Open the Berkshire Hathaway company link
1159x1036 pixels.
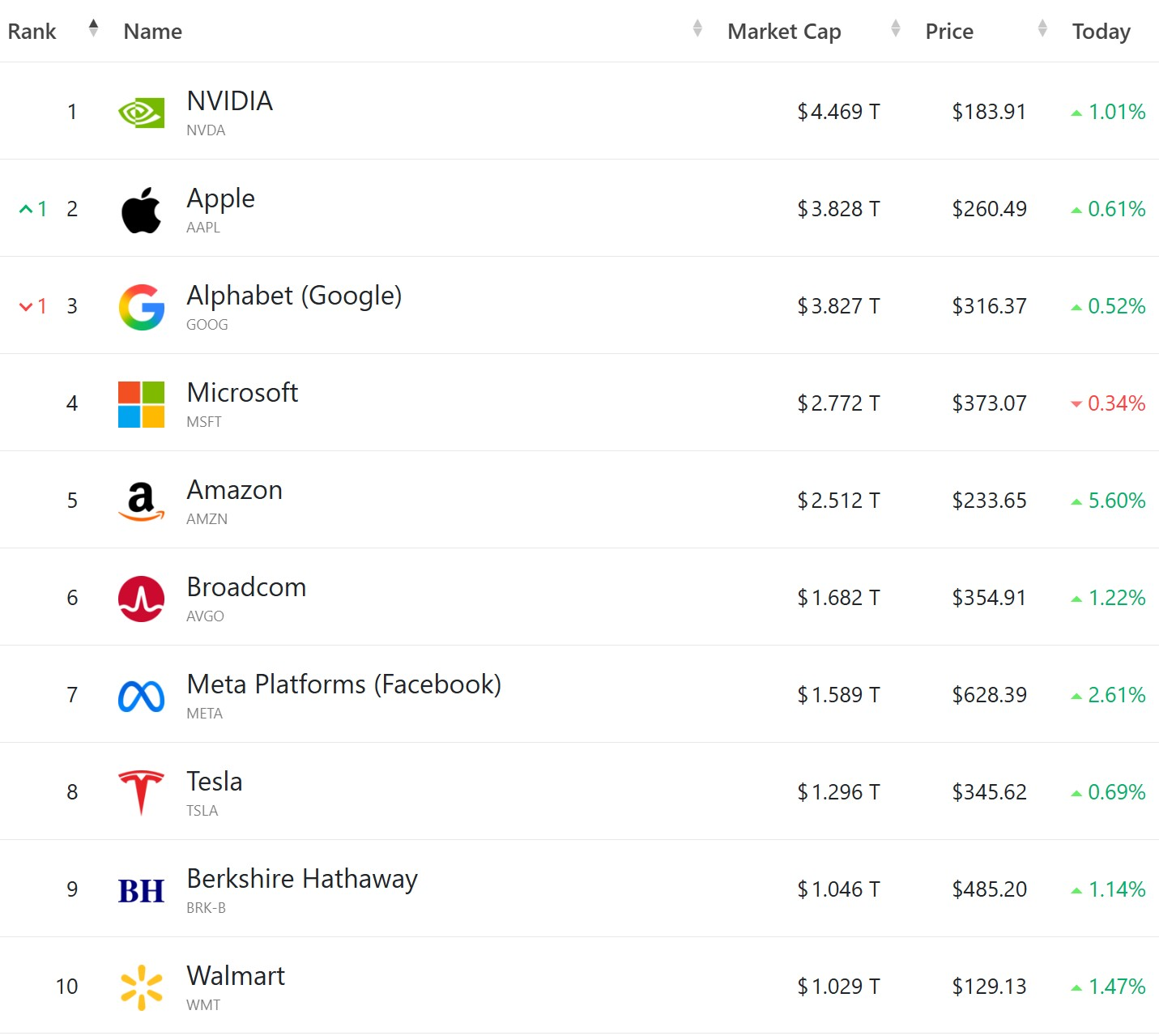click(x=301, y=879)
